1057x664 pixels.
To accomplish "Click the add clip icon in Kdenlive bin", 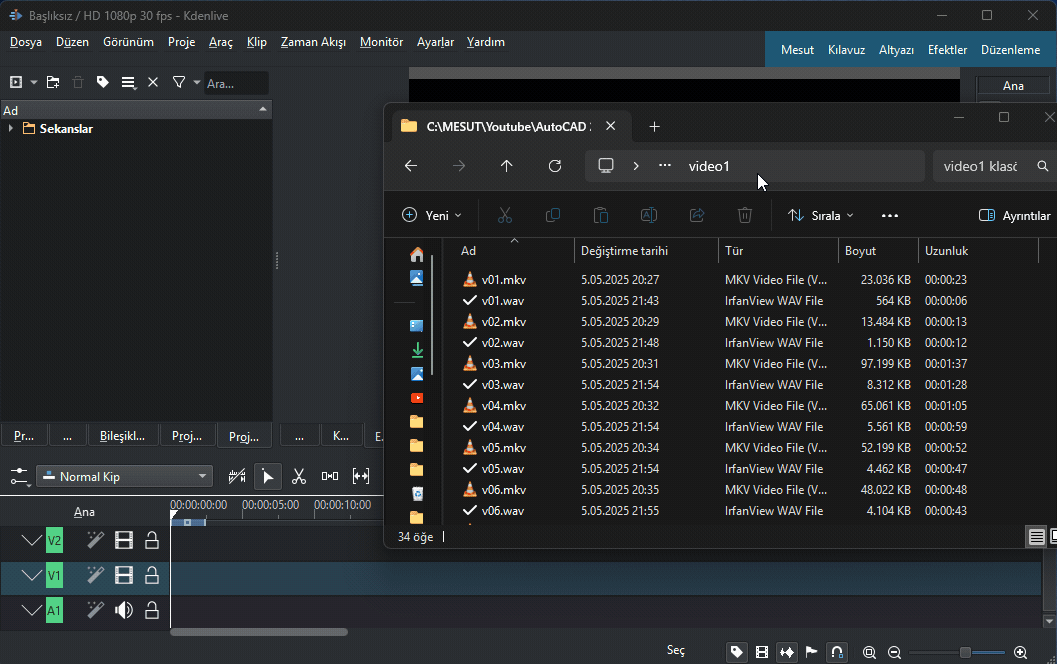I will [x=16, y=82].
